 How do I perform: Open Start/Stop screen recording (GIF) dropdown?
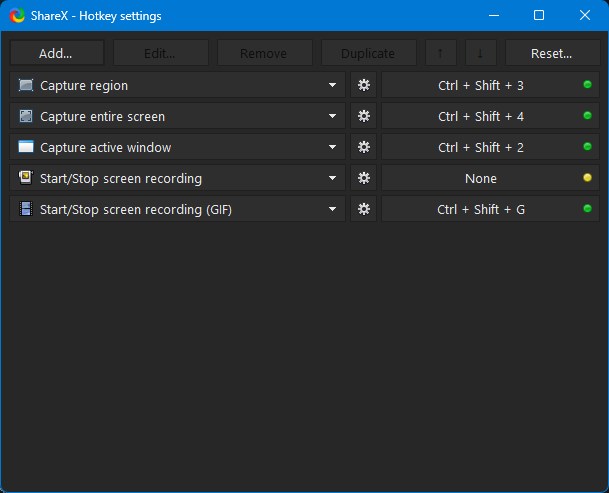tap(177, 209)
